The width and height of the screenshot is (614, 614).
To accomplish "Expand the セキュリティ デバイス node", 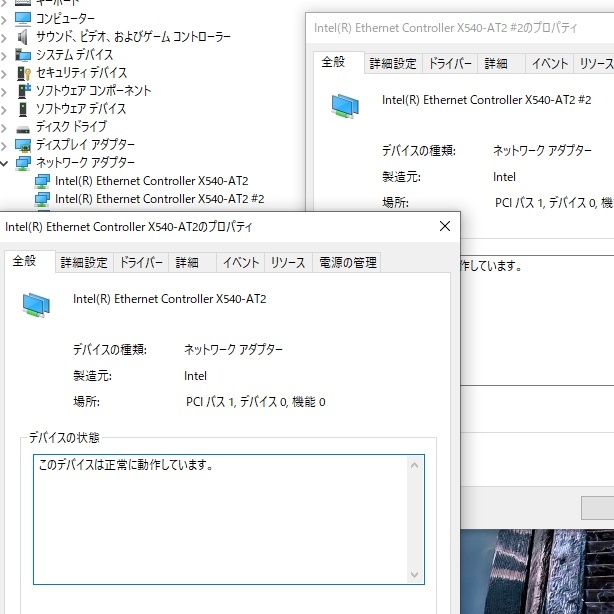I will (4, 74).
